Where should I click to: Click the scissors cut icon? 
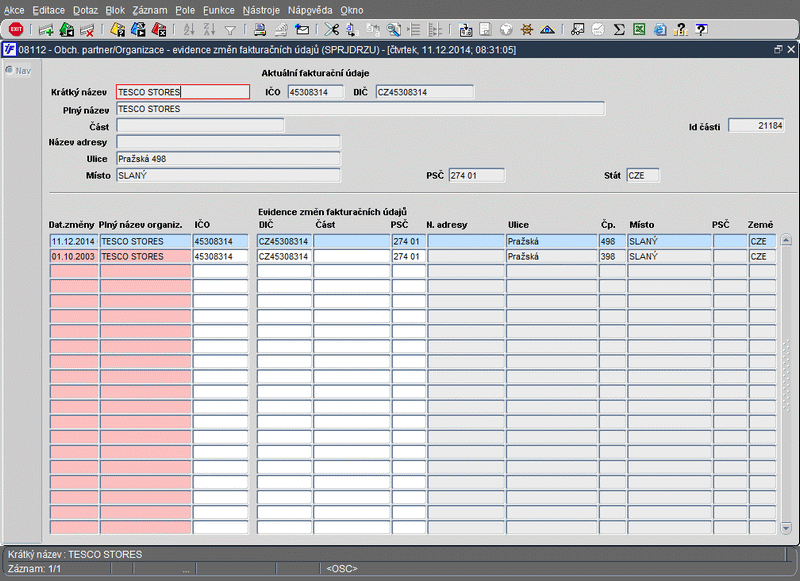click(332, 30)
